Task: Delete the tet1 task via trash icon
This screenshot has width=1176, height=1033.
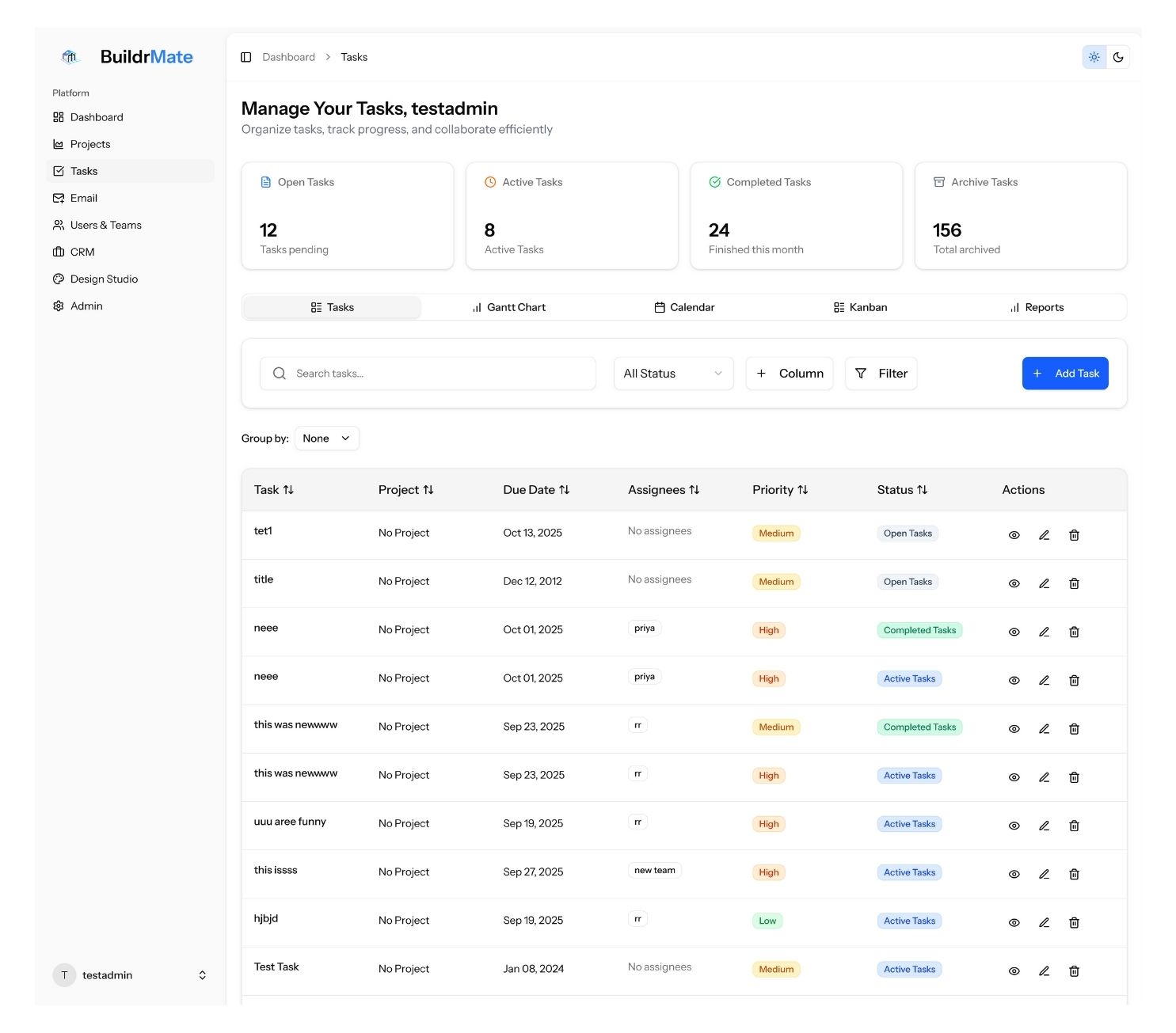Action: click(1074, 535)
